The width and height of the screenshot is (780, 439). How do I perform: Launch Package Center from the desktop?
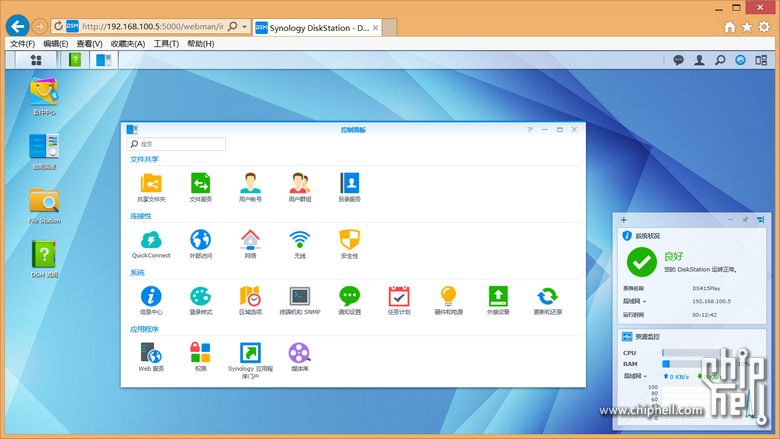tap(44, 92)
